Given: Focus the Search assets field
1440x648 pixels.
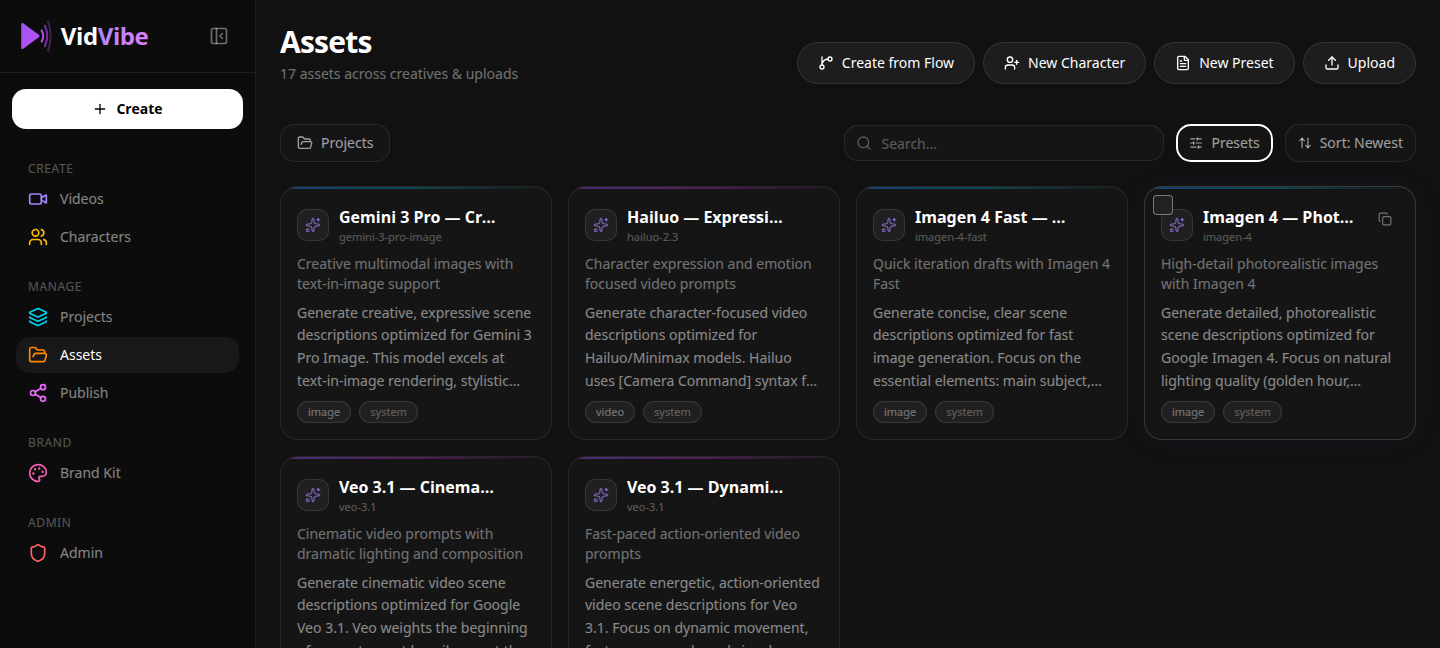Looking at the screenshot, I should point(1004,143).
